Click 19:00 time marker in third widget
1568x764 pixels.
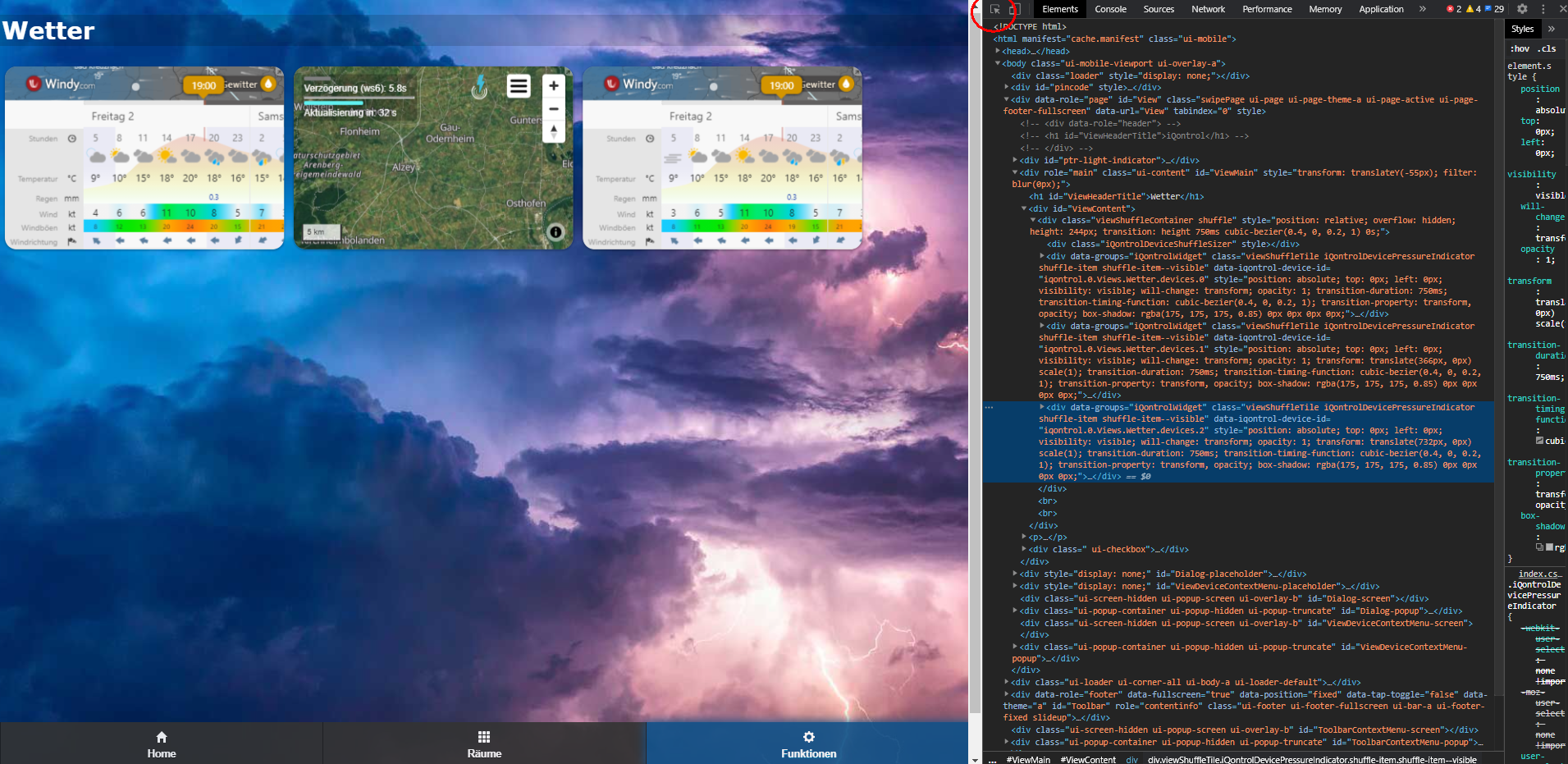point(781,85)
